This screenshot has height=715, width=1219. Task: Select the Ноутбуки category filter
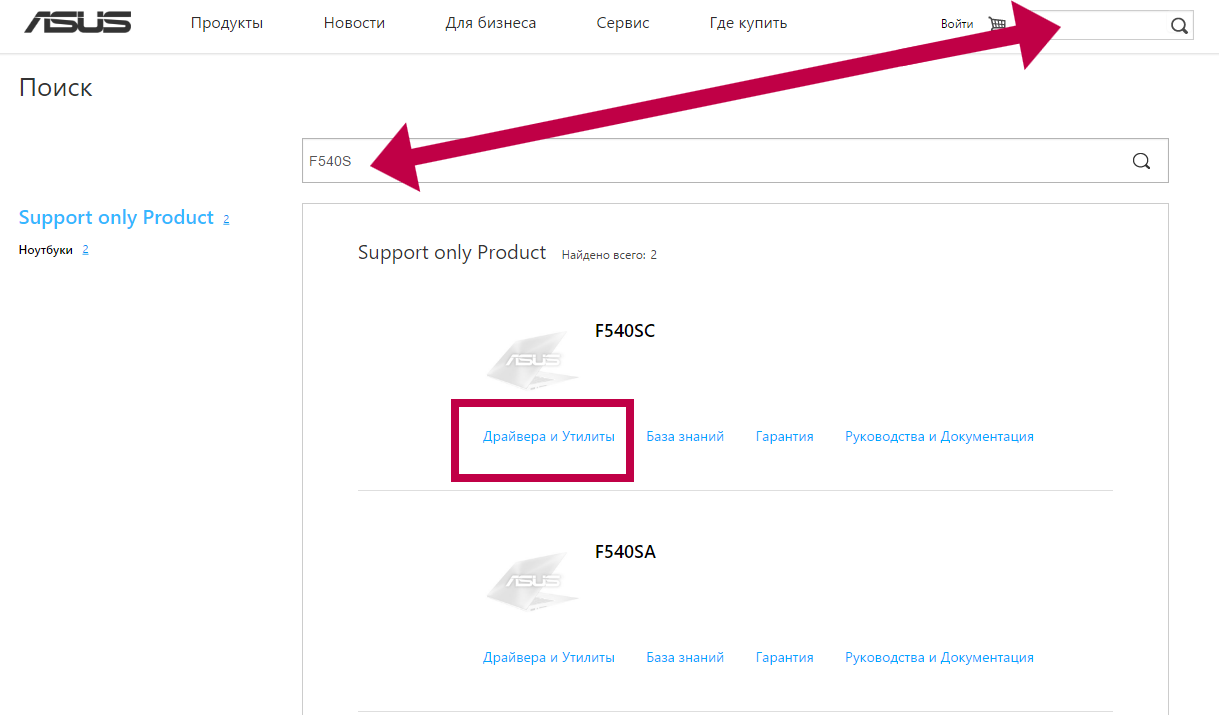(46, 250)
